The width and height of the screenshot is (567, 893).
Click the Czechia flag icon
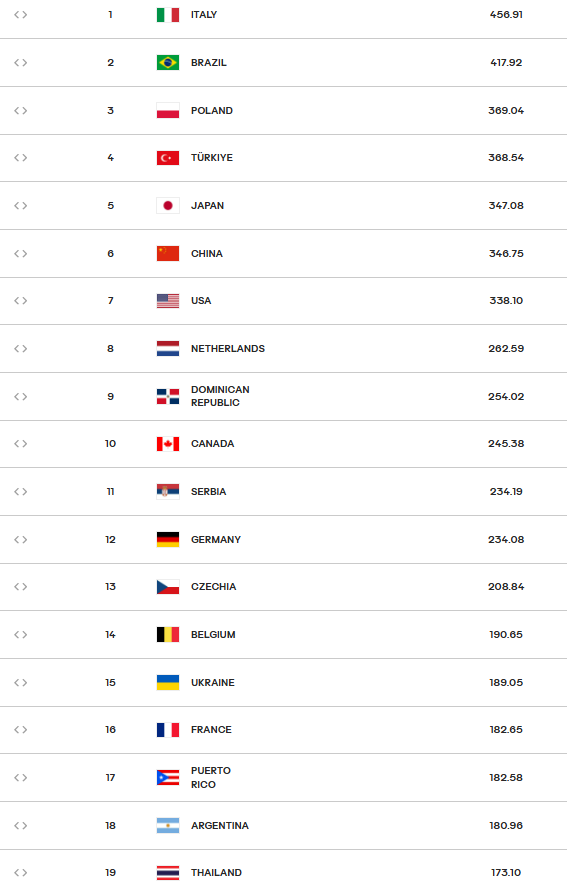tap(168, 587)
